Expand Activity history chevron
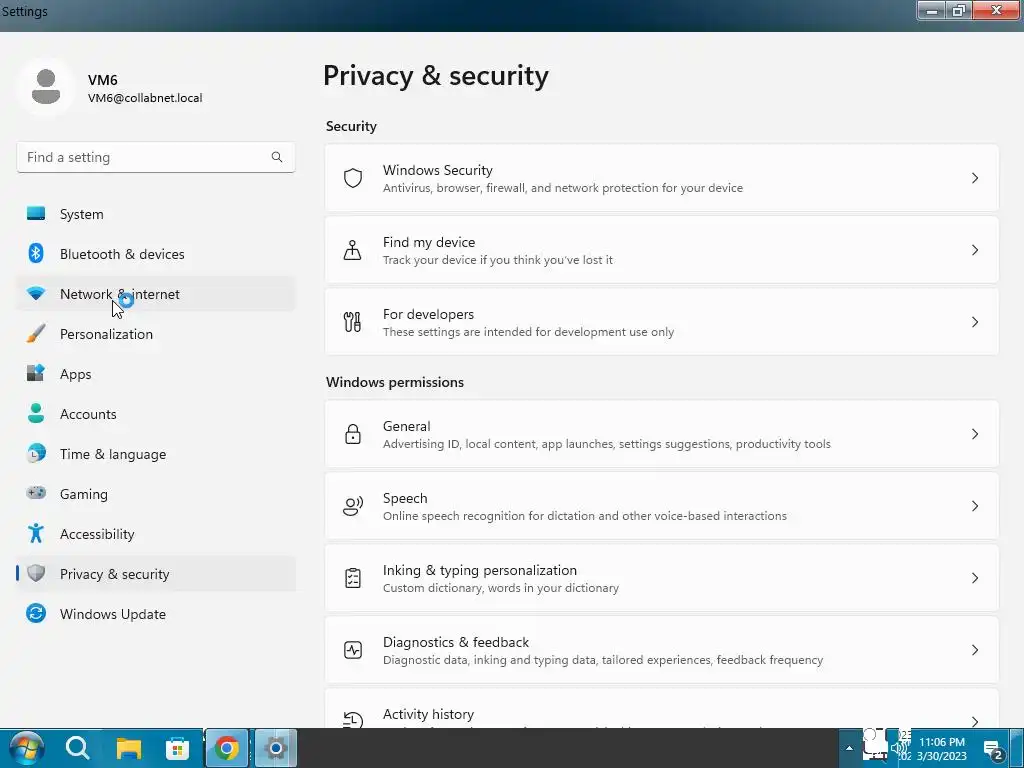The image size is (1024, 768). click(974, 721)
